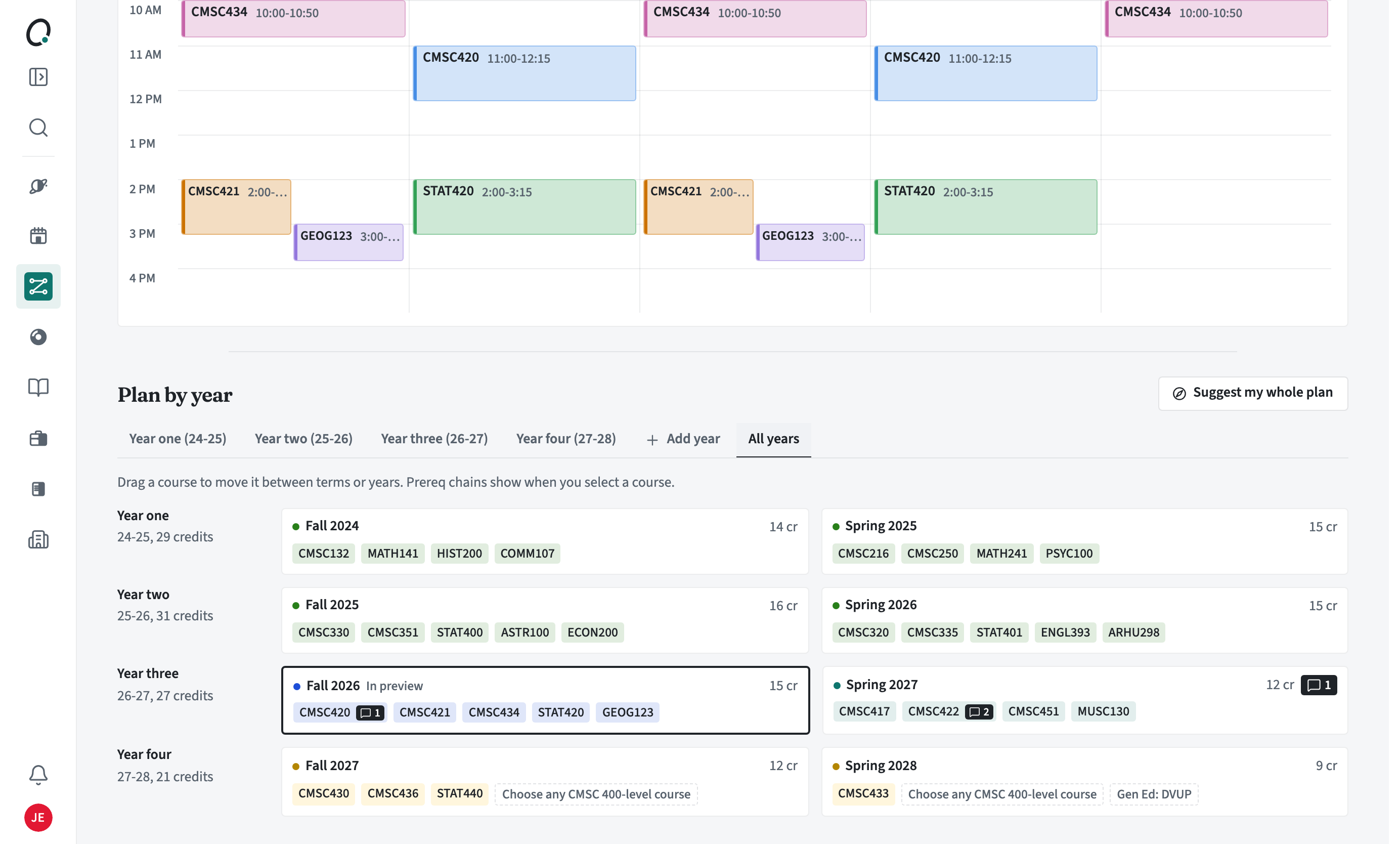
Task: Open the Fall 2026 term heading
Action: pos(333,686)
